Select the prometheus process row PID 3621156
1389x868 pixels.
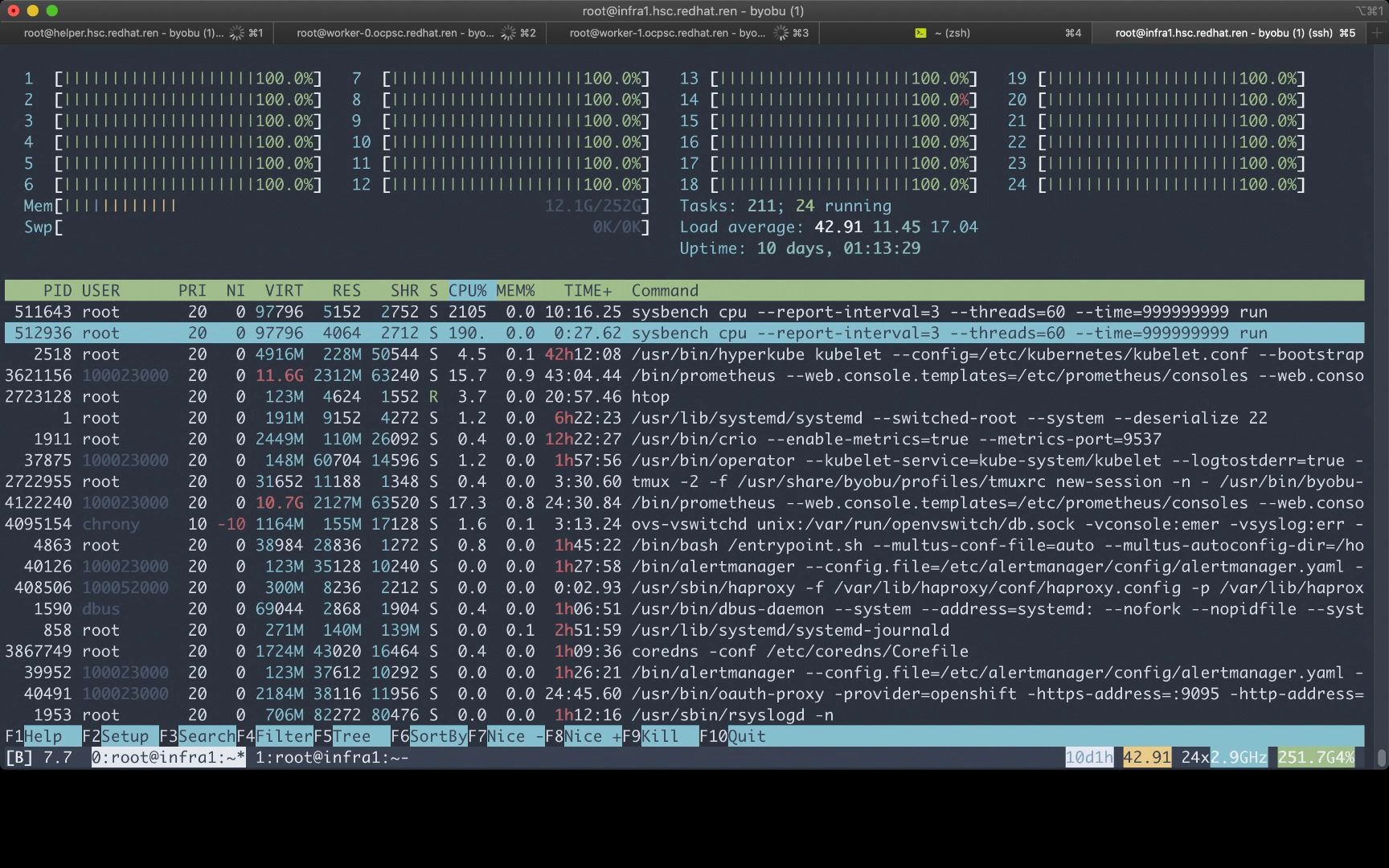(x=684, y=375)
